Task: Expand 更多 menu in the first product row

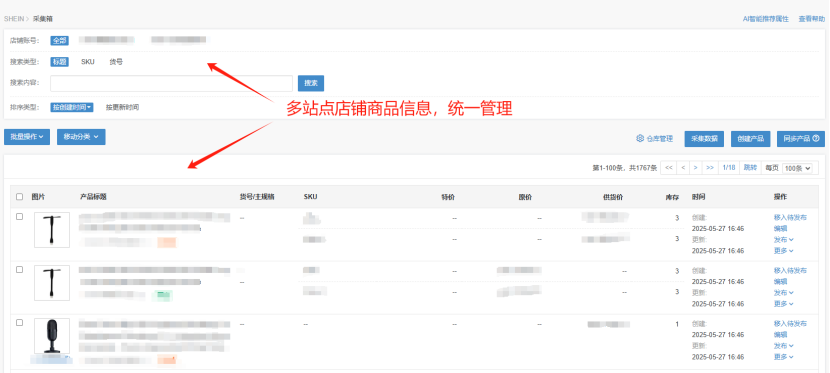Action: click(x=783, y=251)
